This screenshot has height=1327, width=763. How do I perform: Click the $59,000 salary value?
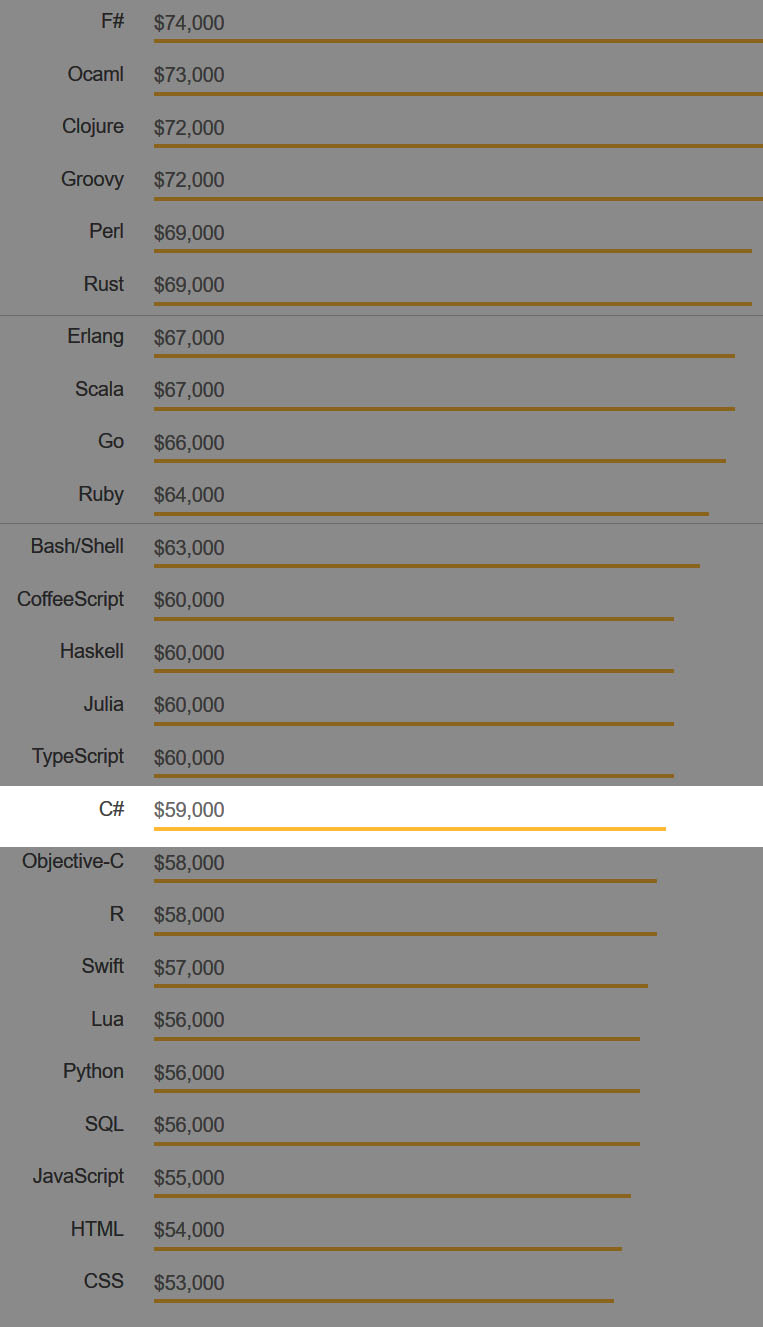point(189,810)
